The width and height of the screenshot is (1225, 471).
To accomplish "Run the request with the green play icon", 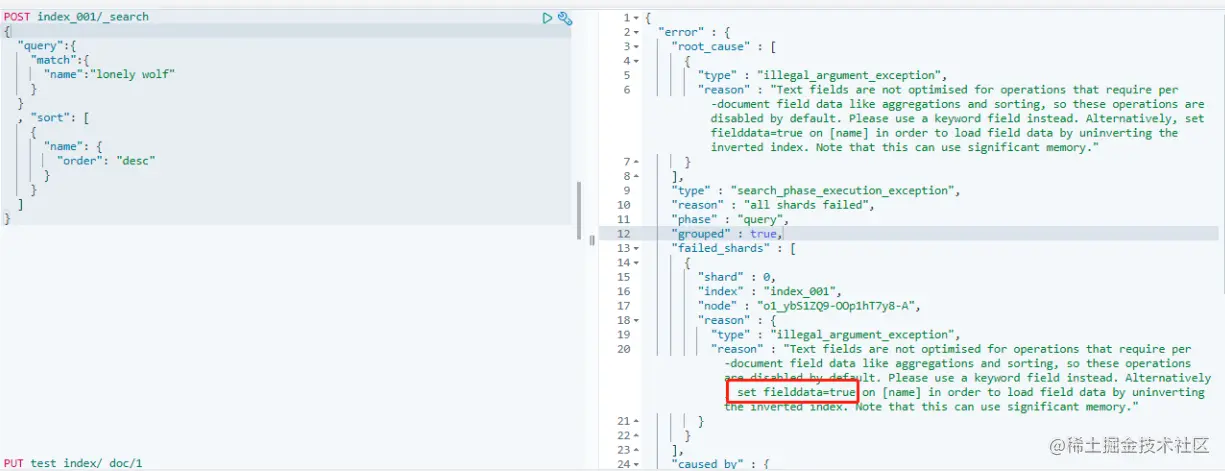I will coord(547,18).
